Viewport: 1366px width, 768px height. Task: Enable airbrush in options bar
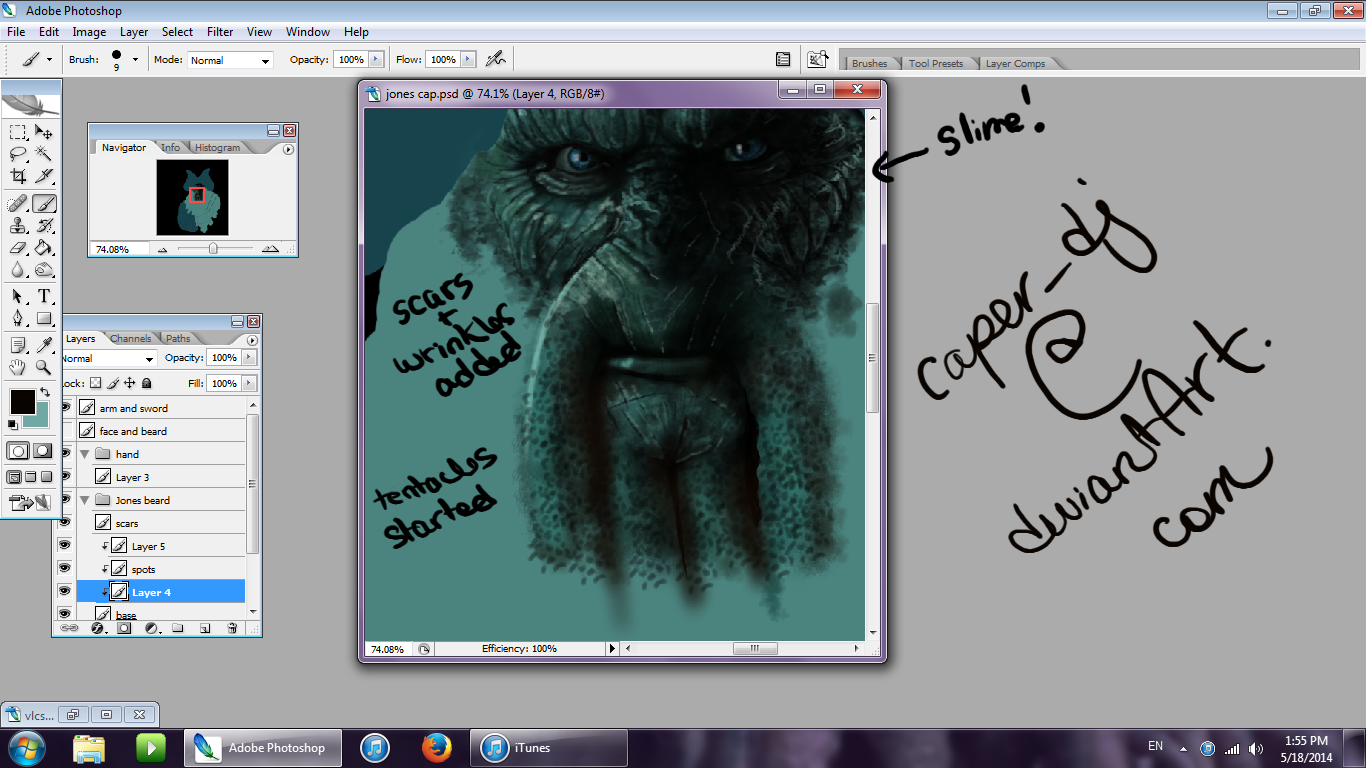tap(495, 59)
